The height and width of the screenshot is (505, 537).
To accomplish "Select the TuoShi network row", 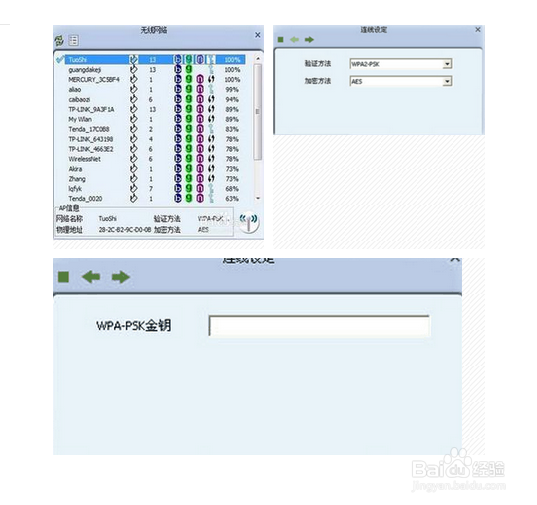I will 155,60.
